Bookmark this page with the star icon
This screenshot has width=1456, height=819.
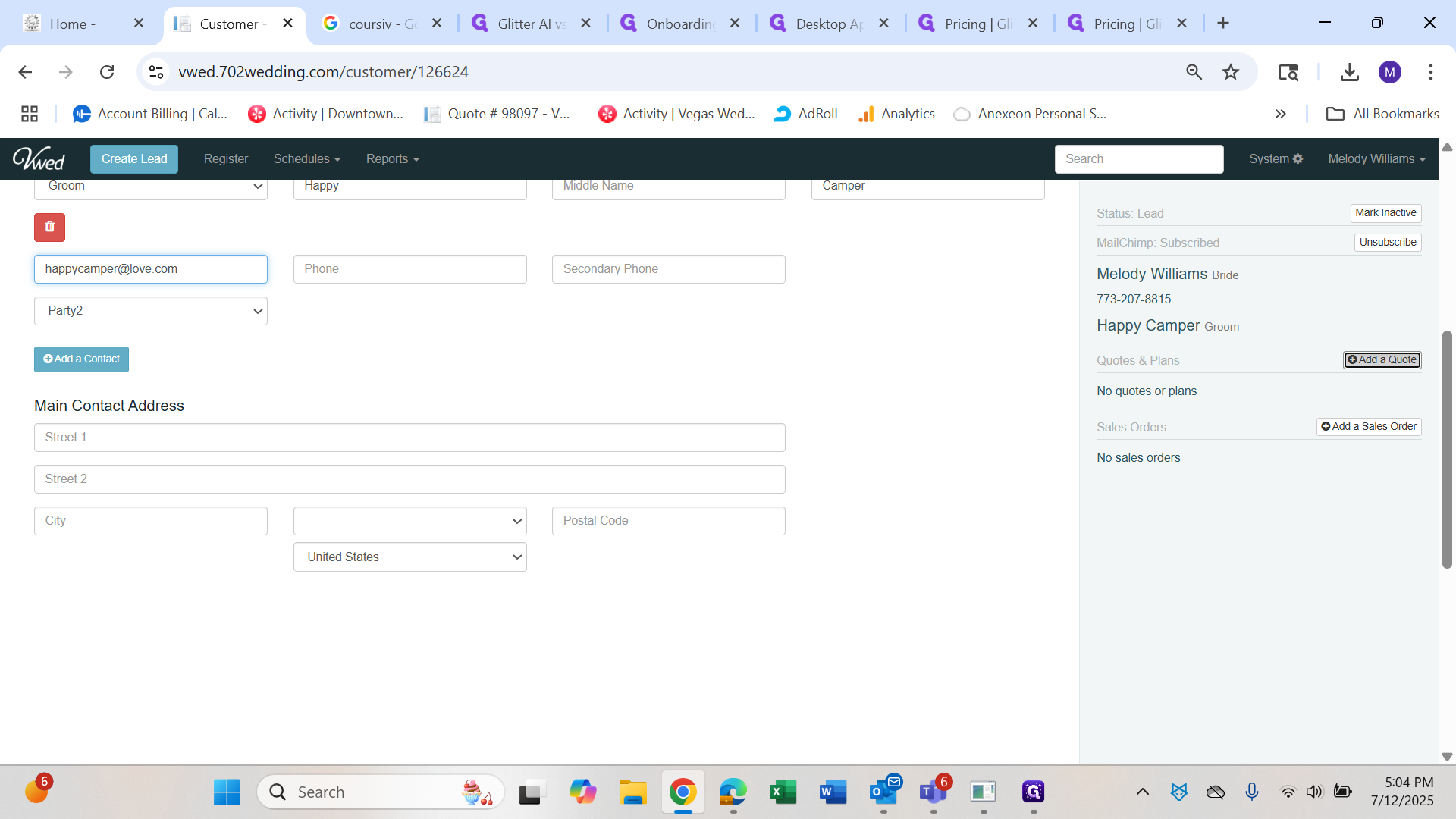[x=1230, y=72]
